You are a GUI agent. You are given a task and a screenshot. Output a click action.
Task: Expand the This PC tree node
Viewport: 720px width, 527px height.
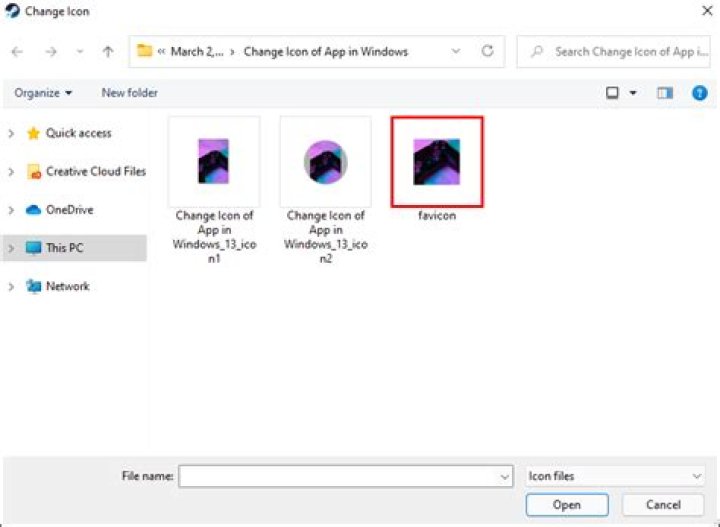(11, 248)
